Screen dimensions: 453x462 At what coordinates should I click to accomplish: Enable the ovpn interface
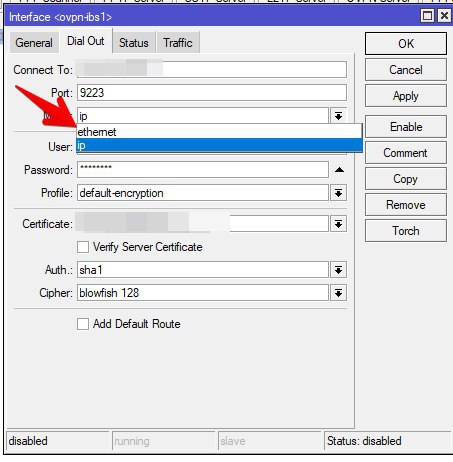tap(406, 127)
